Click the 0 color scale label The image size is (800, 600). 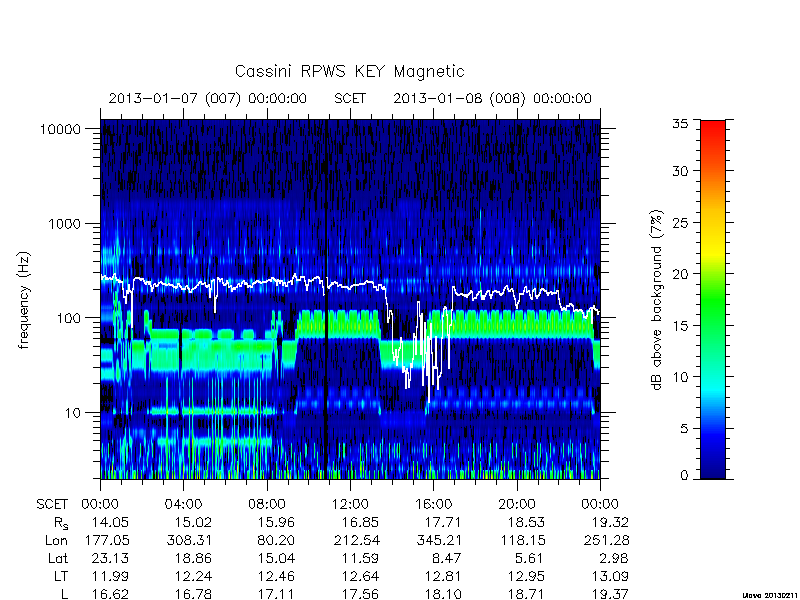pyautogui.click(x=684, y=476)
